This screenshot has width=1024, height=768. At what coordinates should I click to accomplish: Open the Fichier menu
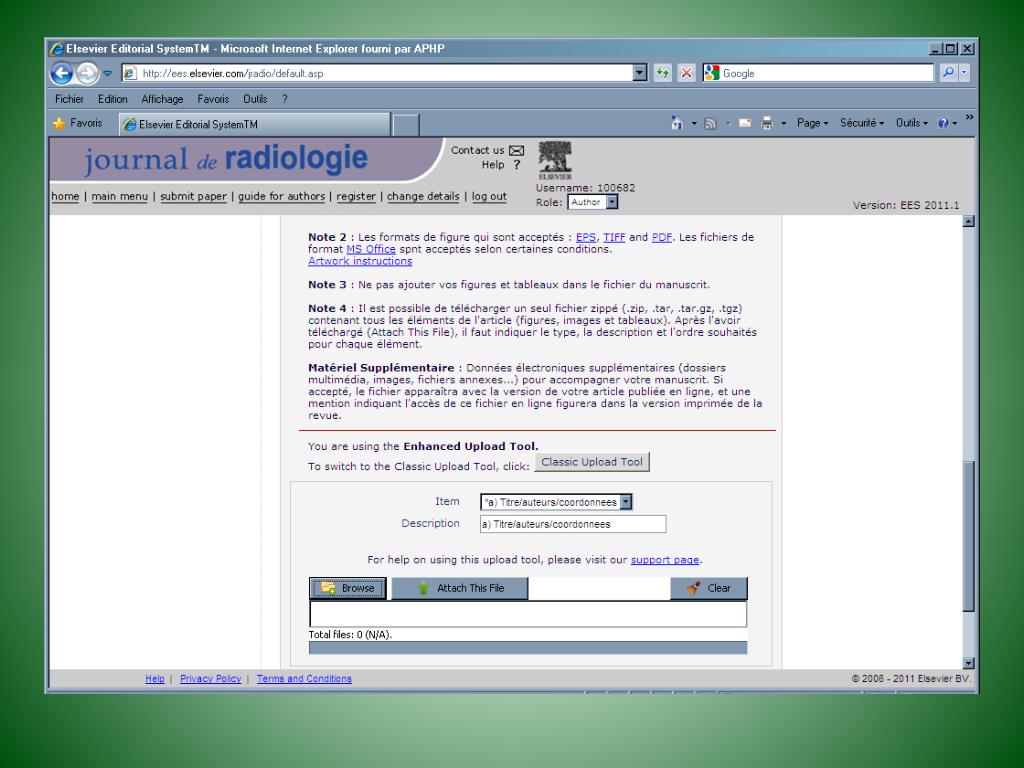(x=69, y=99)
